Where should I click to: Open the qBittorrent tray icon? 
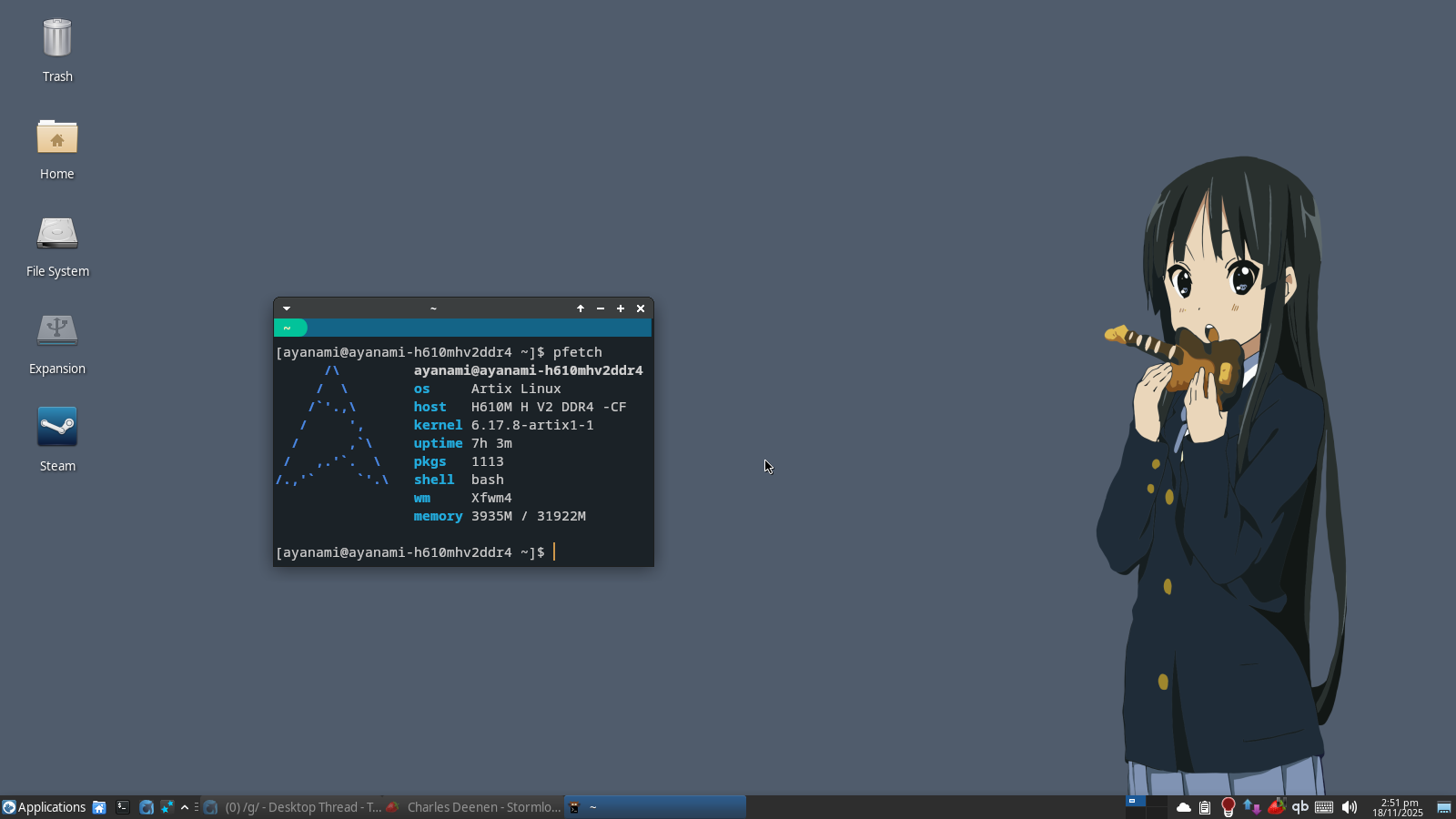[1300, 807]
